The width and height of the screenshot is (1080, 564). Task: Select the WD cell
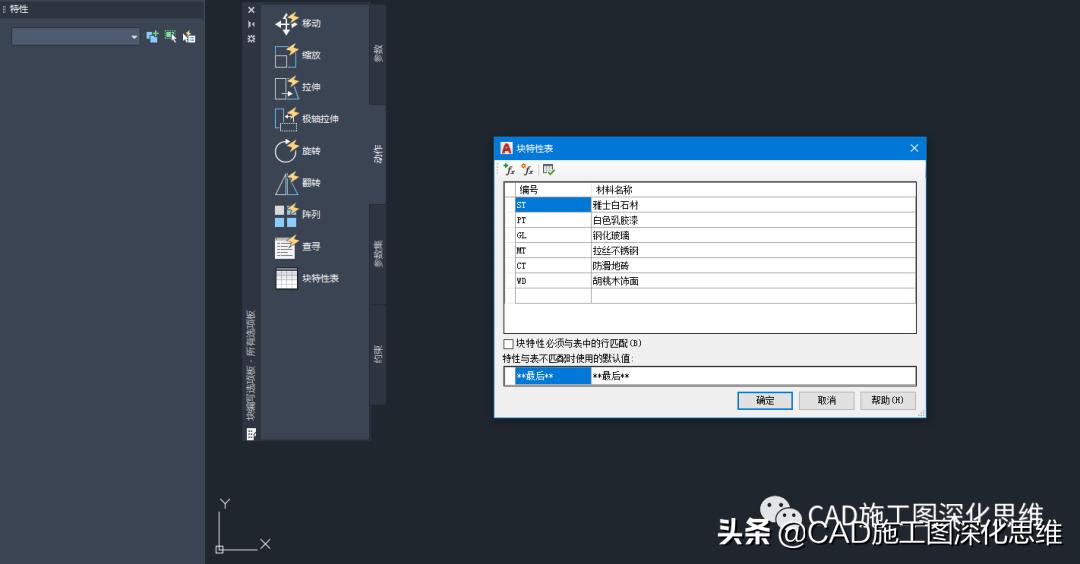click(x=553, y=280)
